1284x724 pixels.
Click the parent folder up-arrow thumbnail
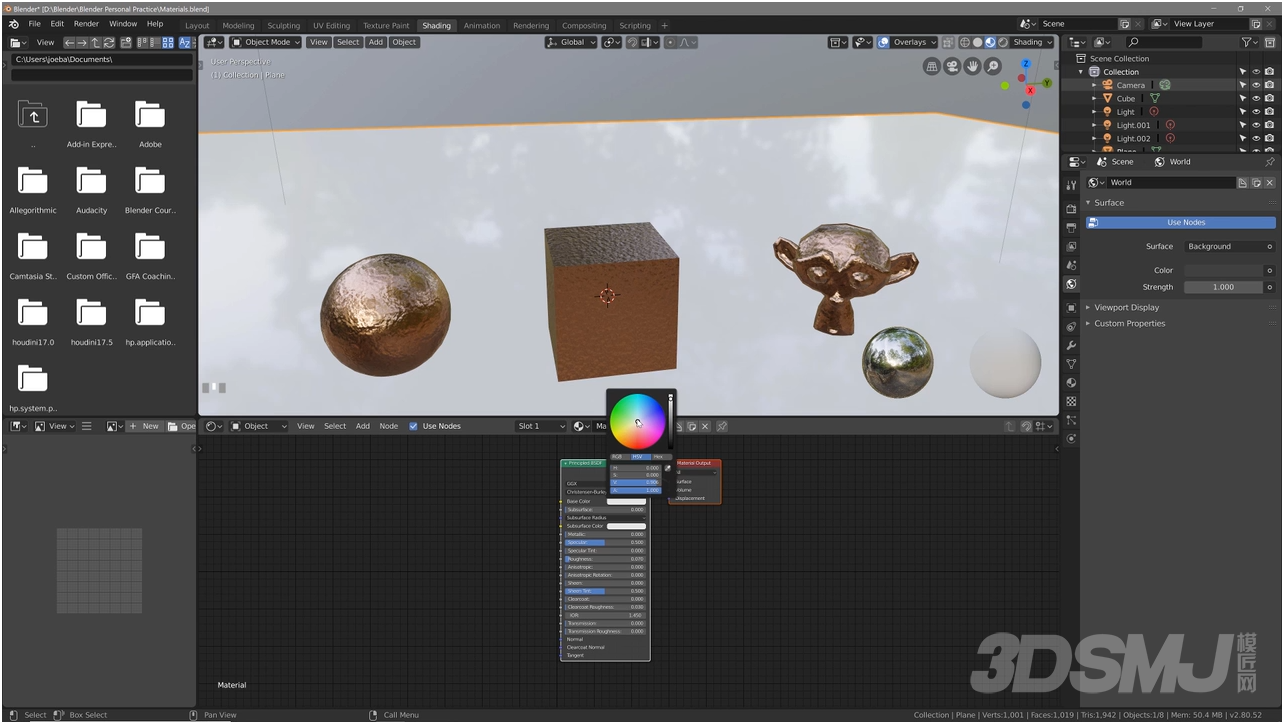[x=33, y=115]
